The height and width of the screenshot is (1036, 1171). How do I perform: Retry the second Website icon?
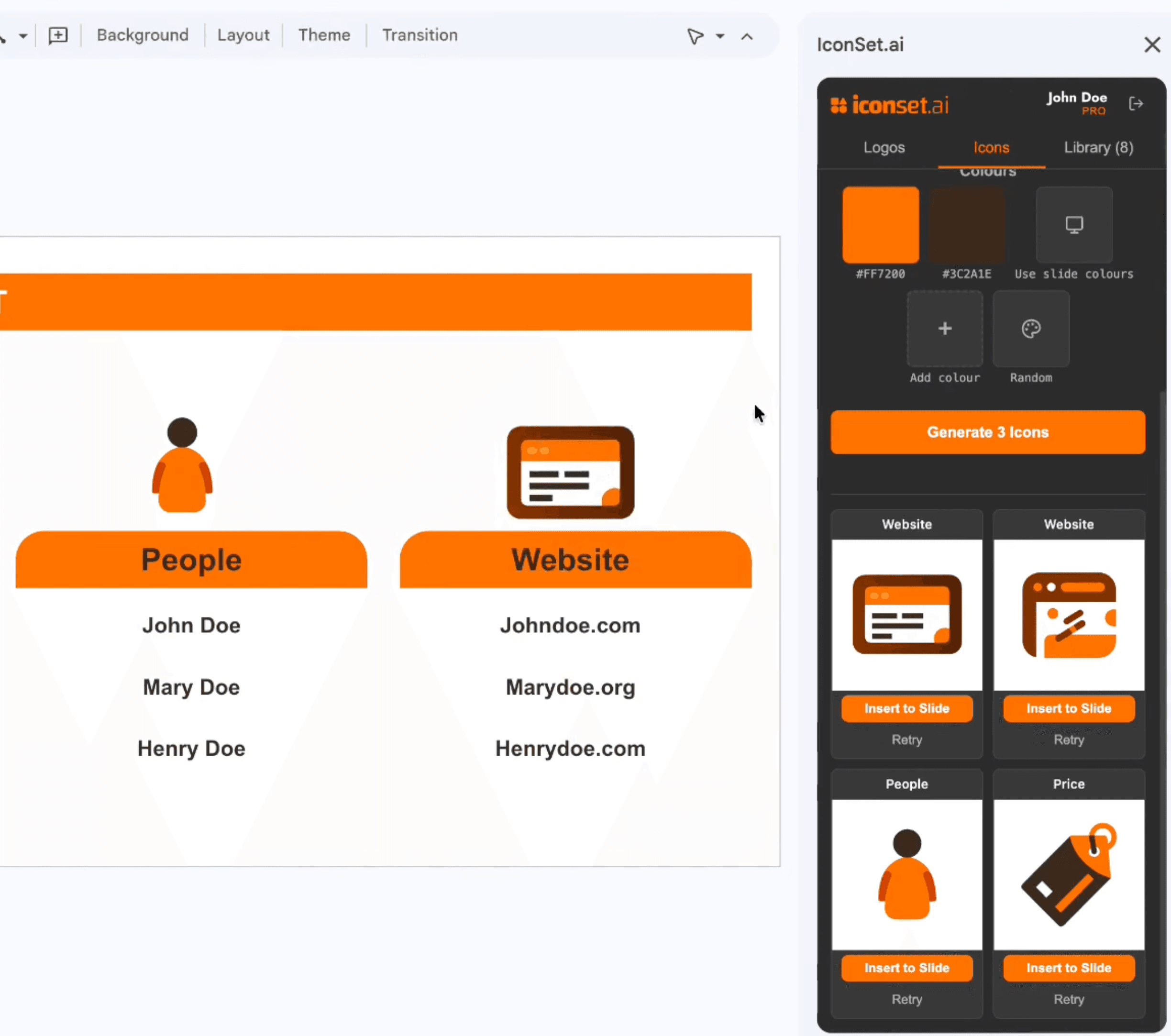(1069, 740)
